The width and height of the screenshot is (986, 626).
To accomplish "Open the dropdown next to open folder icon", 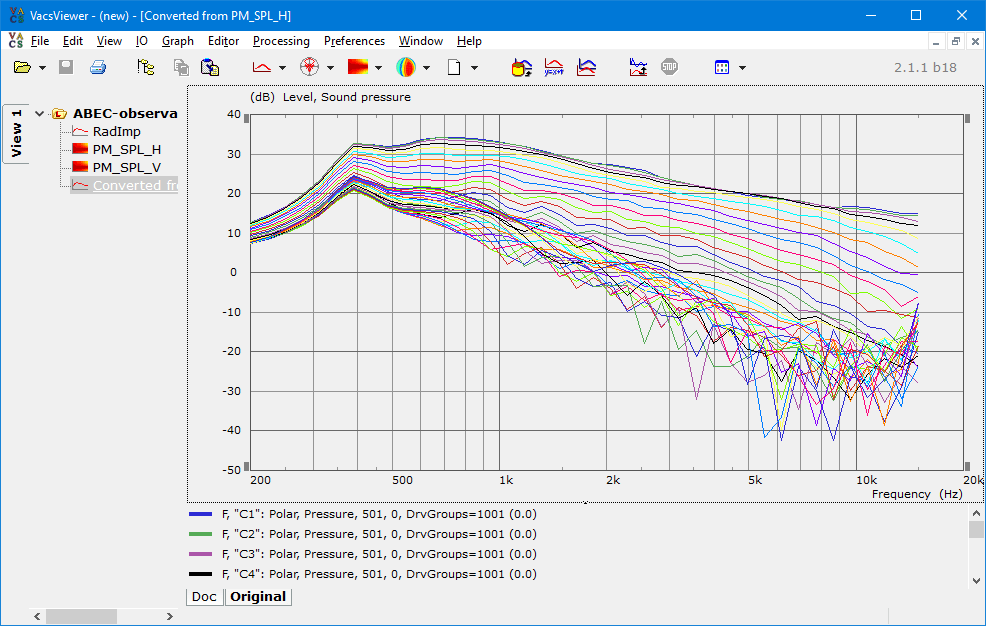I will click(42, 68).
